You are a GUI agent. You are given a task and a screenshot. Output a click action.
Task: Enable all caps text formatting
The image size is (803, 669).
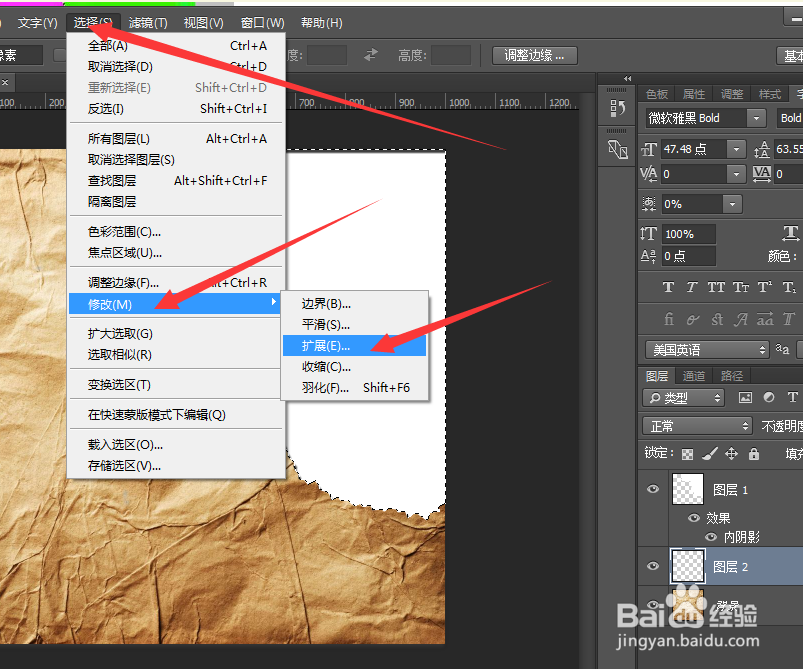point(716,288)
